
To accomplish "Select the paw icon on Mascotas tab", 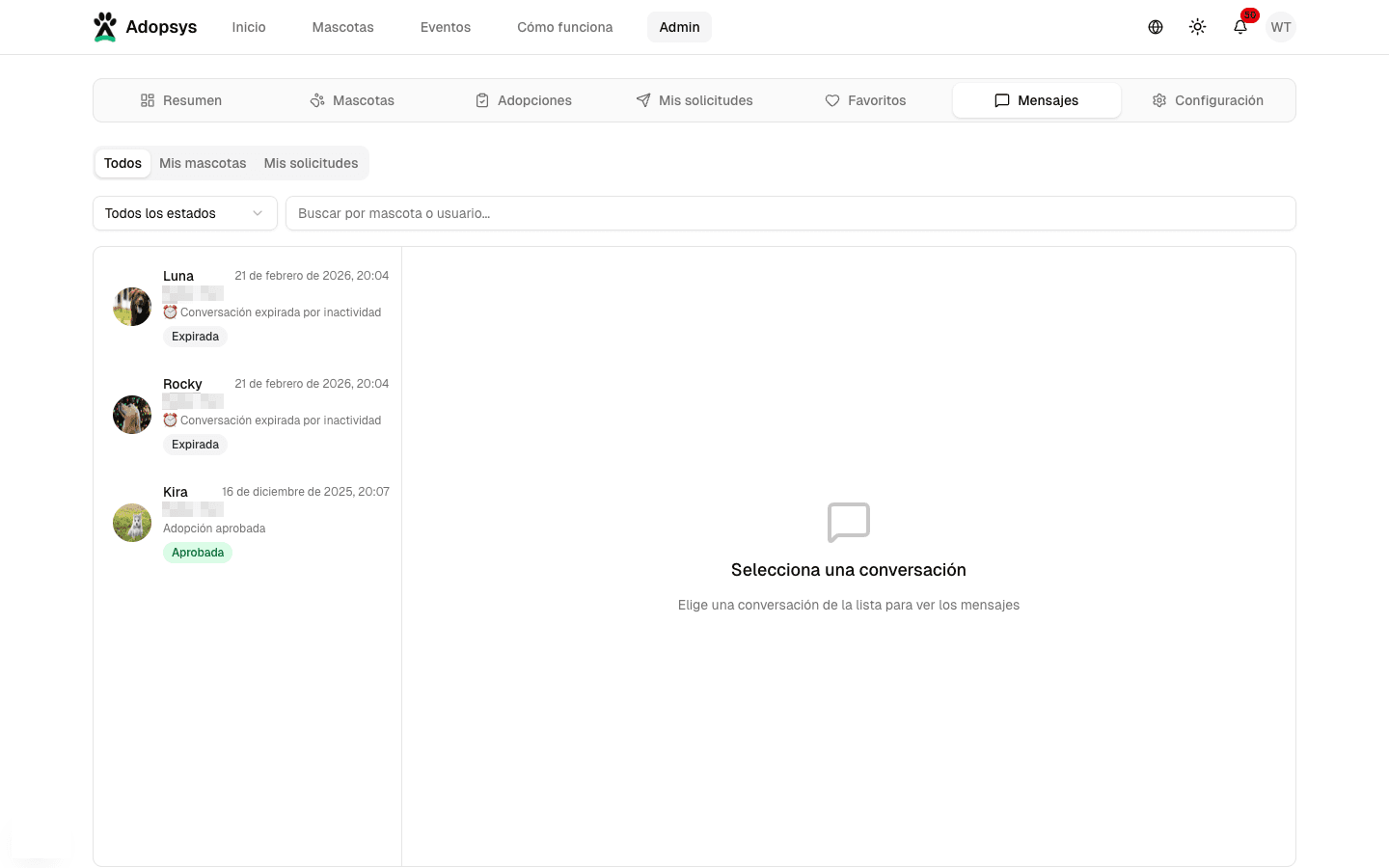I will [316, 100].
